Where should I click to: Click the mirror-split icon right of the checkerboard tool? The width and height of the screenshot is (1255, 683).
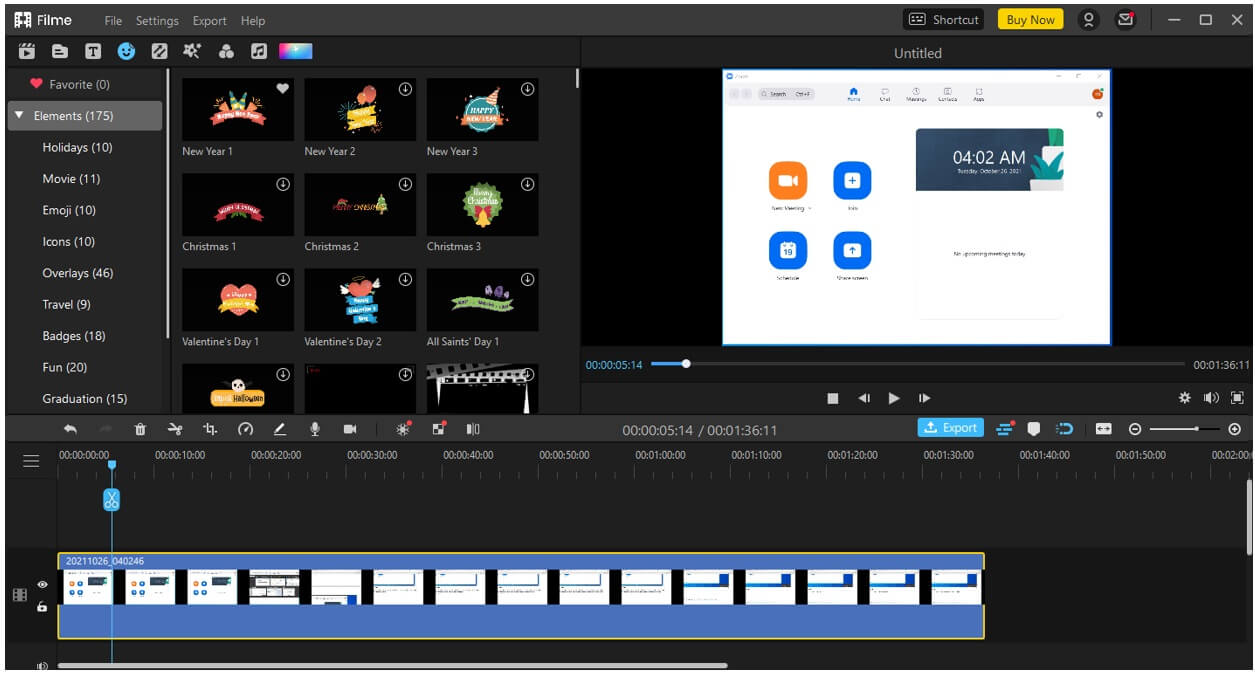pyautogui.click(x=473, y=429)
